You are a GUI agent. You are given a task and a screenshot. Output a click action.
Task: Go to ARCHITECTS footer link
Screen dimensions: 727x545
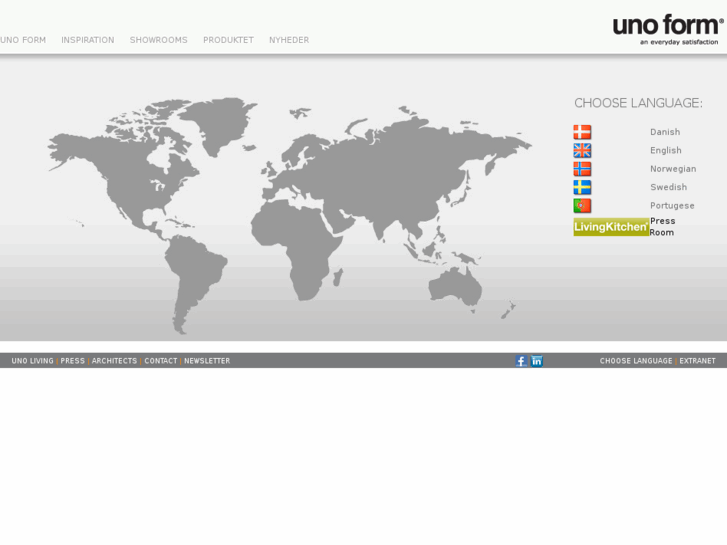115,361
